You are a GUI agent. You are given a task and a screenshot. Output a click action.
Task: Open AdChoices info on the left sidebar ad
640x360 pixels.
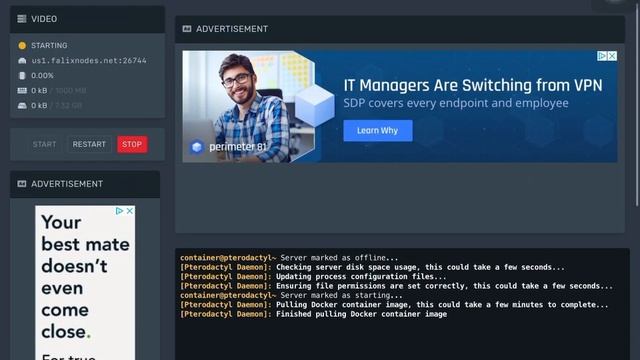point(119,211)
